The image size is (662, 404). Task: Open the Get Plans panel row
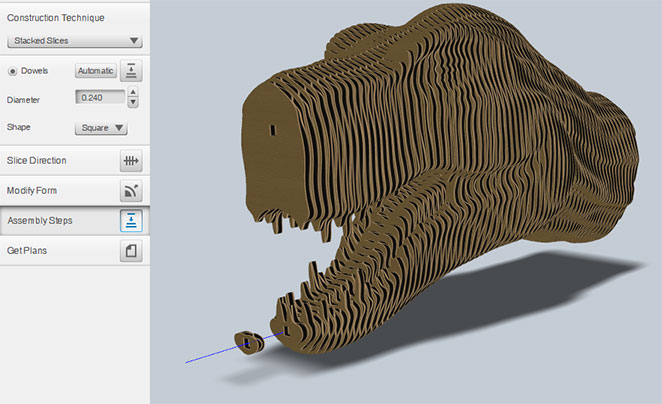(x=75, y=251)
